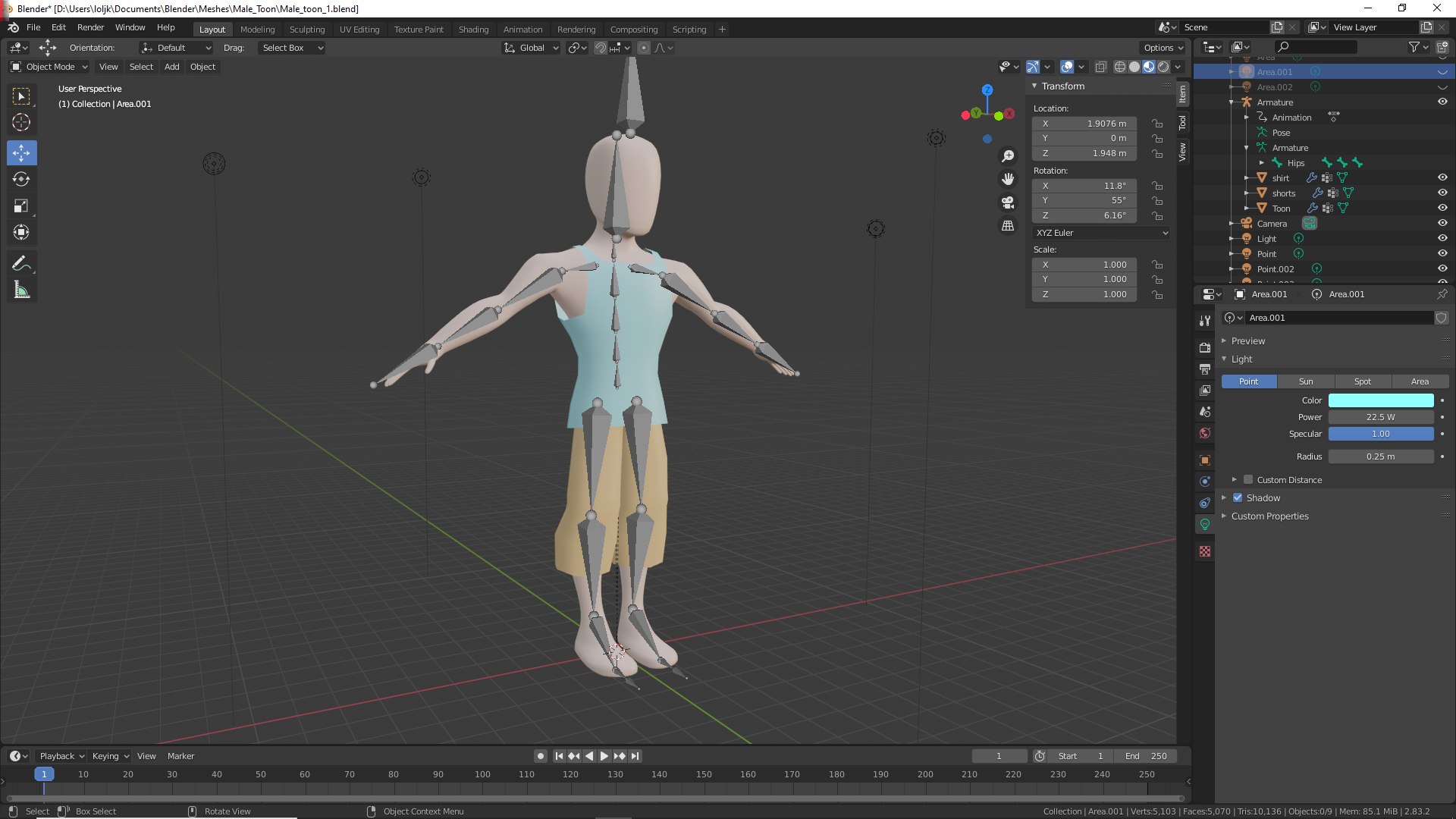Toggle visibility of Point.002 light
The width and height of the screenshot is (1456, 819).
[1442, 268]
